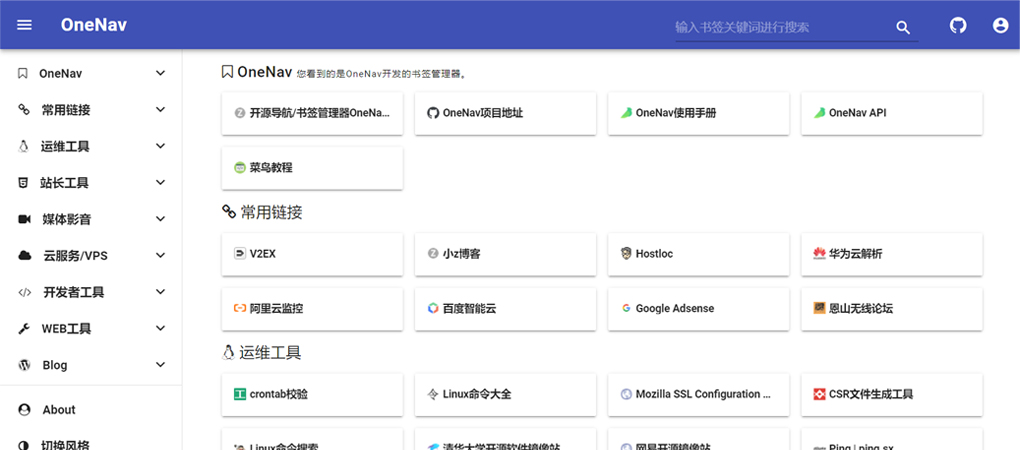
Task: Click the 阿里云监控 orange favicon
Action: point(240,308)
